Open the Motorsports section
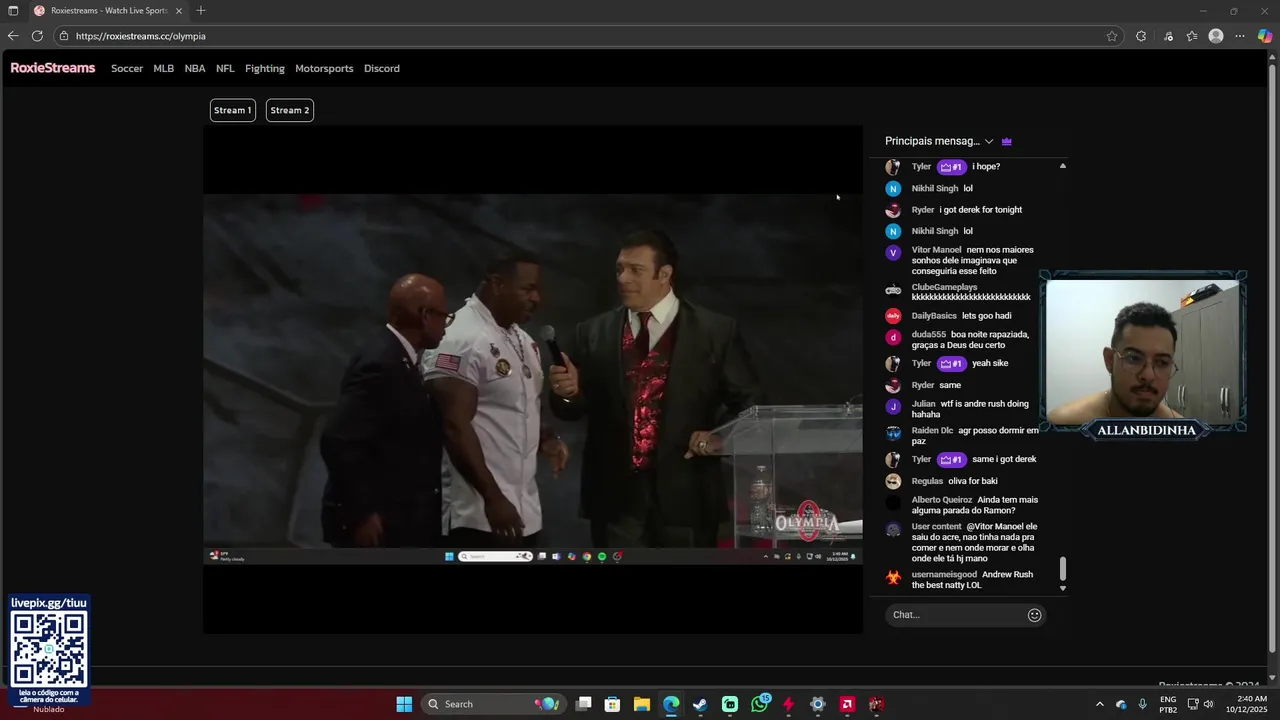Image resolution: width=1280 pixels, height=720 pixels. (324, 69)
